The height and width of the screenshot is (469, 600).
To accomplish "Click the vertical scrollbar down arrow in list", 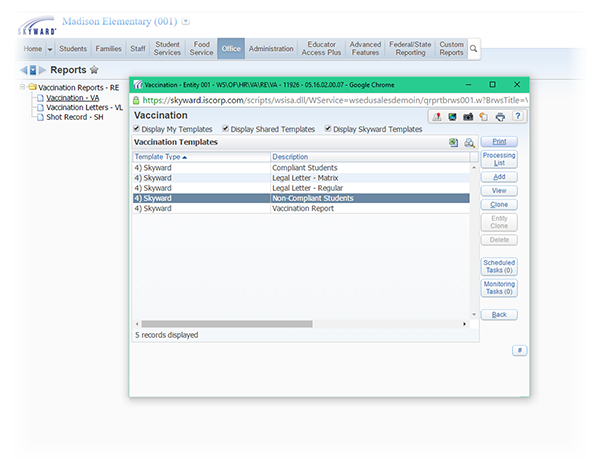I will point(474,314).
